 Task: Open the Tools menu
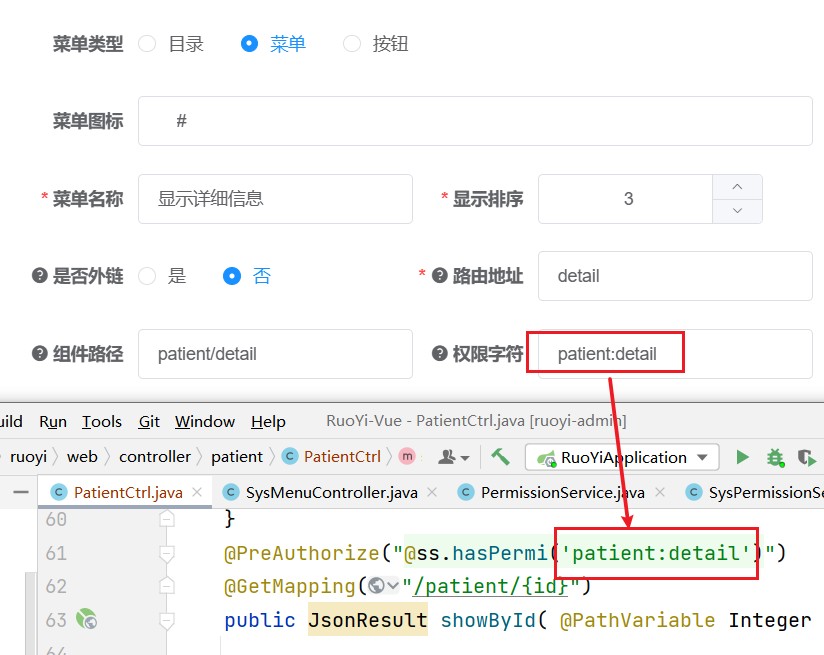pos(101,422)
